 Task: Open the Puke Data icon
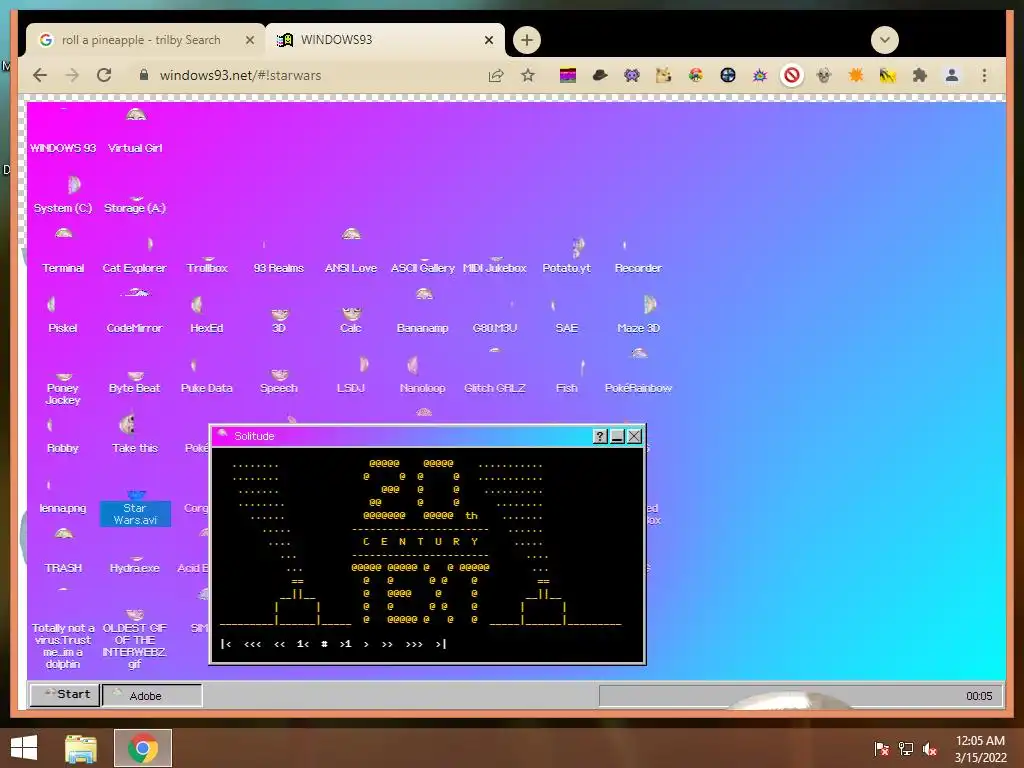(206, 377)
